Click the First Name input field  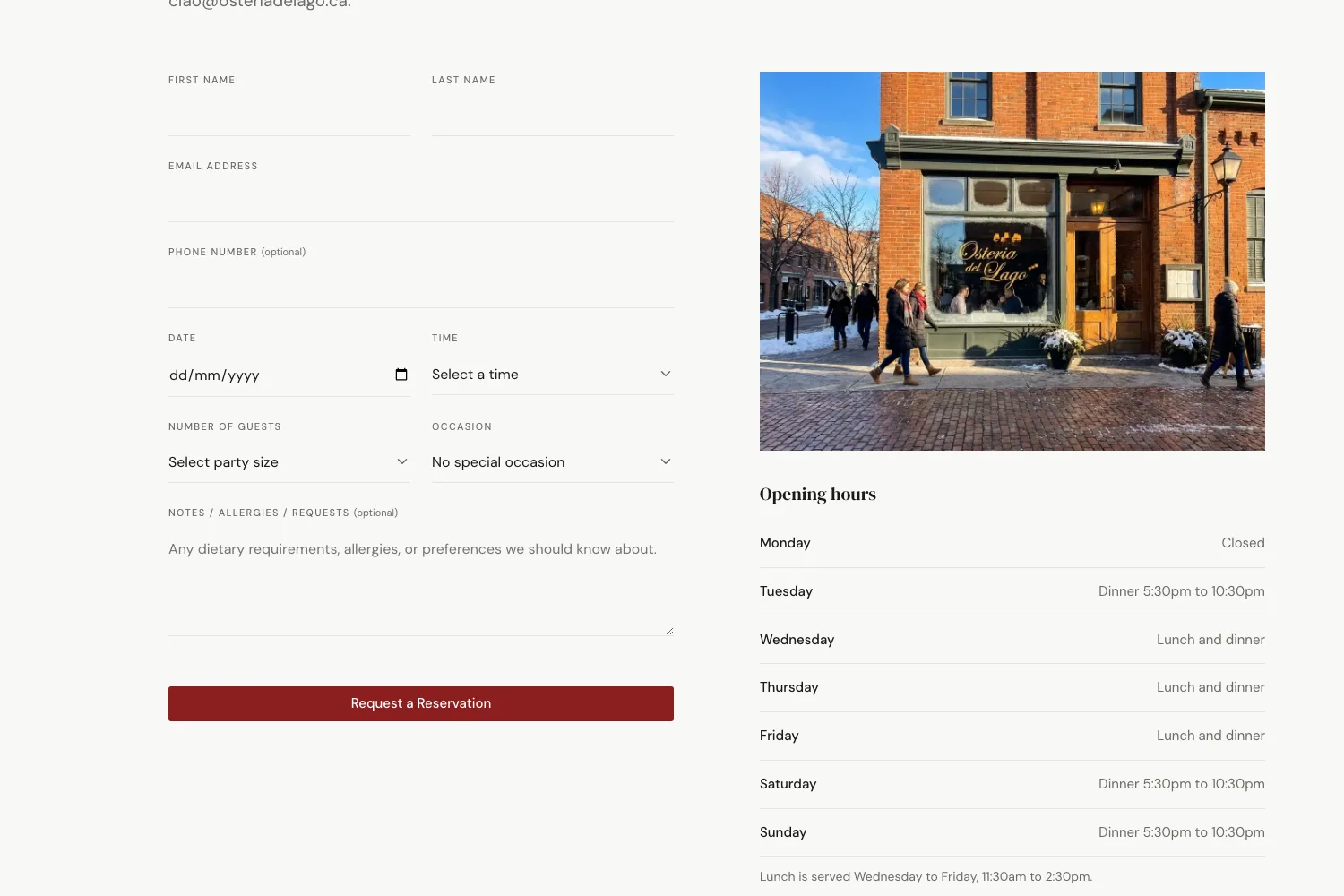tap(289, 115)
